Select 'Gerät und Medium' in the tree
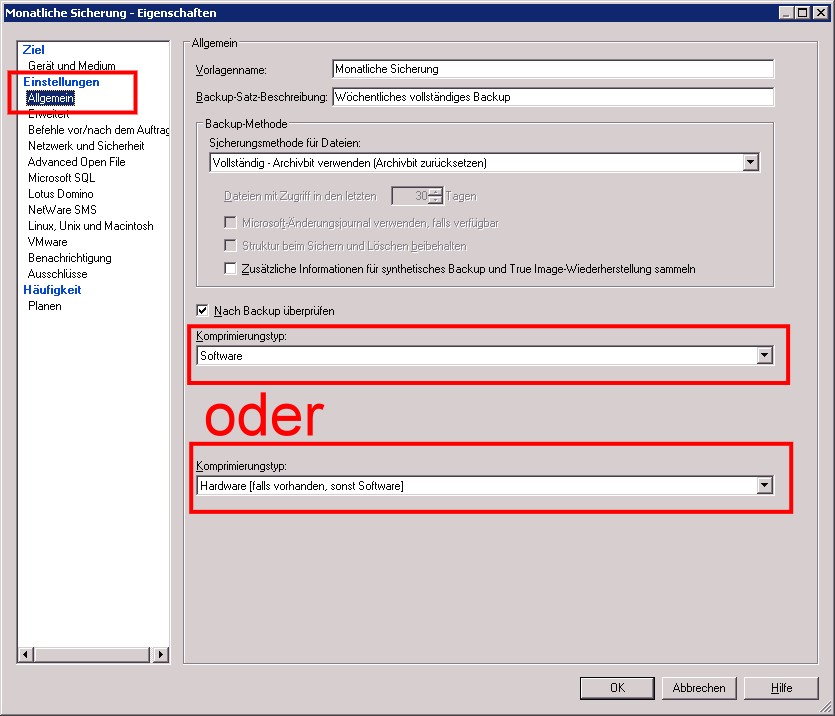 coord(71,66)
